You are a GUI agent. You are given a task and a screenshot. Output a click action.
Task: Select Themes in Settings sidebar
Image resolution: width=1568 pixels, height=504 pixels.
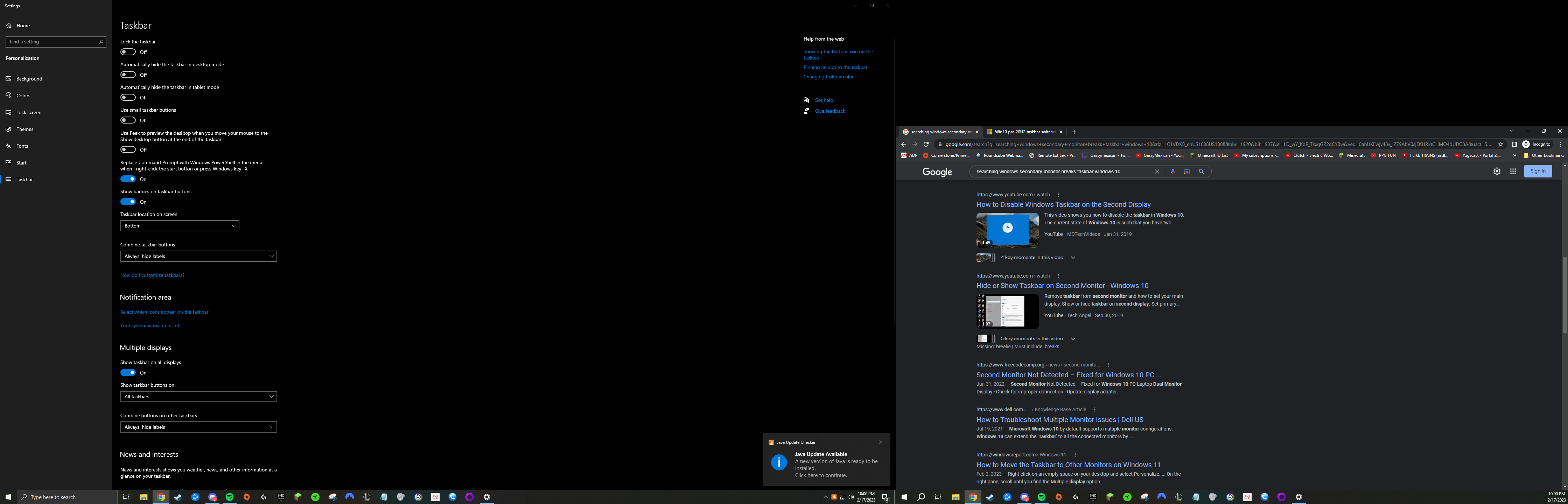pyautogui.click(x=25, y=129)
